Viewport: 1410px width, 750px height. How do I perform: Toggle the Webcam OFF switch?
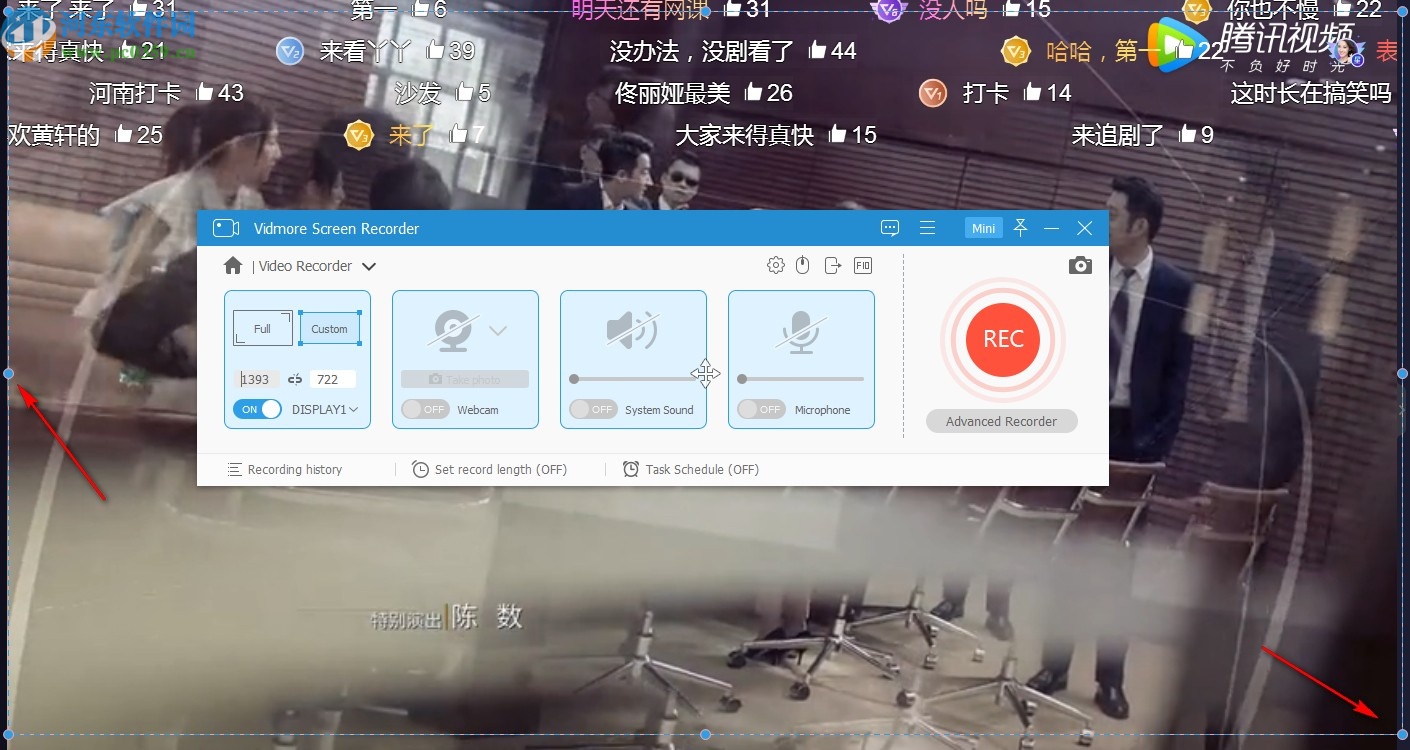[424, 409]
